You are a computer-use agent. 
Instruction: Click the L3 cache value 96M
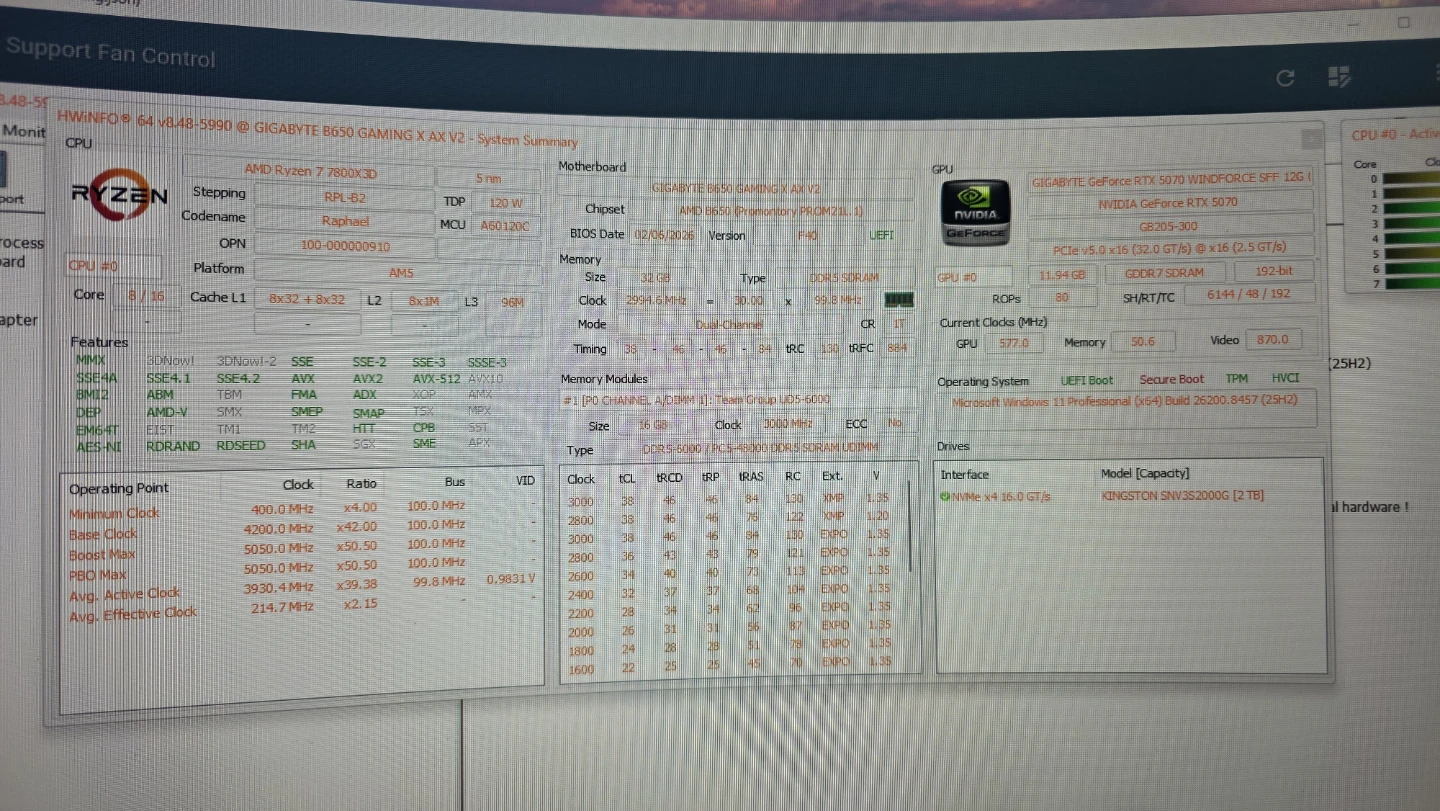[x=511, y=301]
